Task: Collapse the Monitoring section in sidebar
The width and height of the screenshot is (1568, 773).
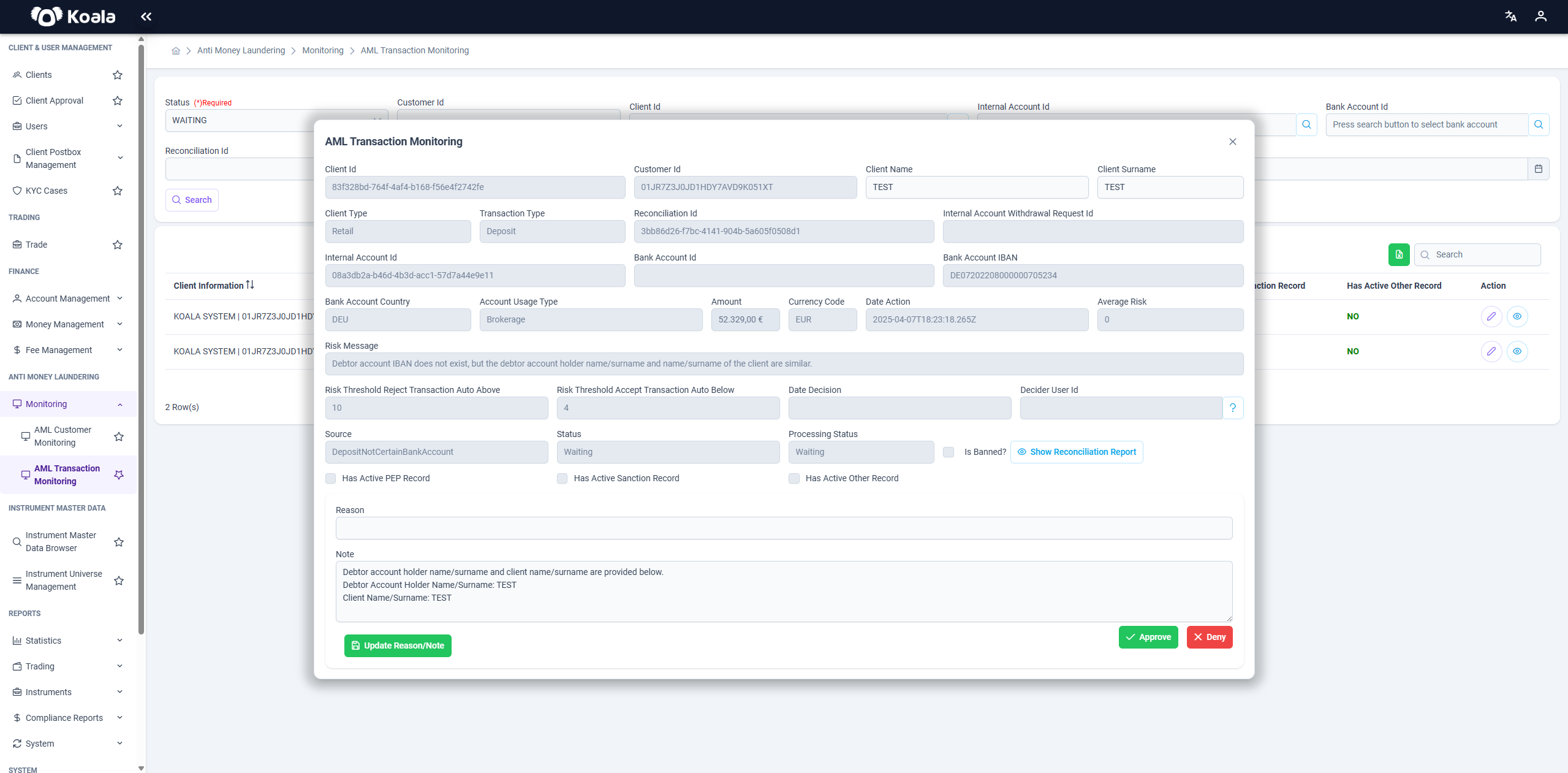Action: pos(120,404)
